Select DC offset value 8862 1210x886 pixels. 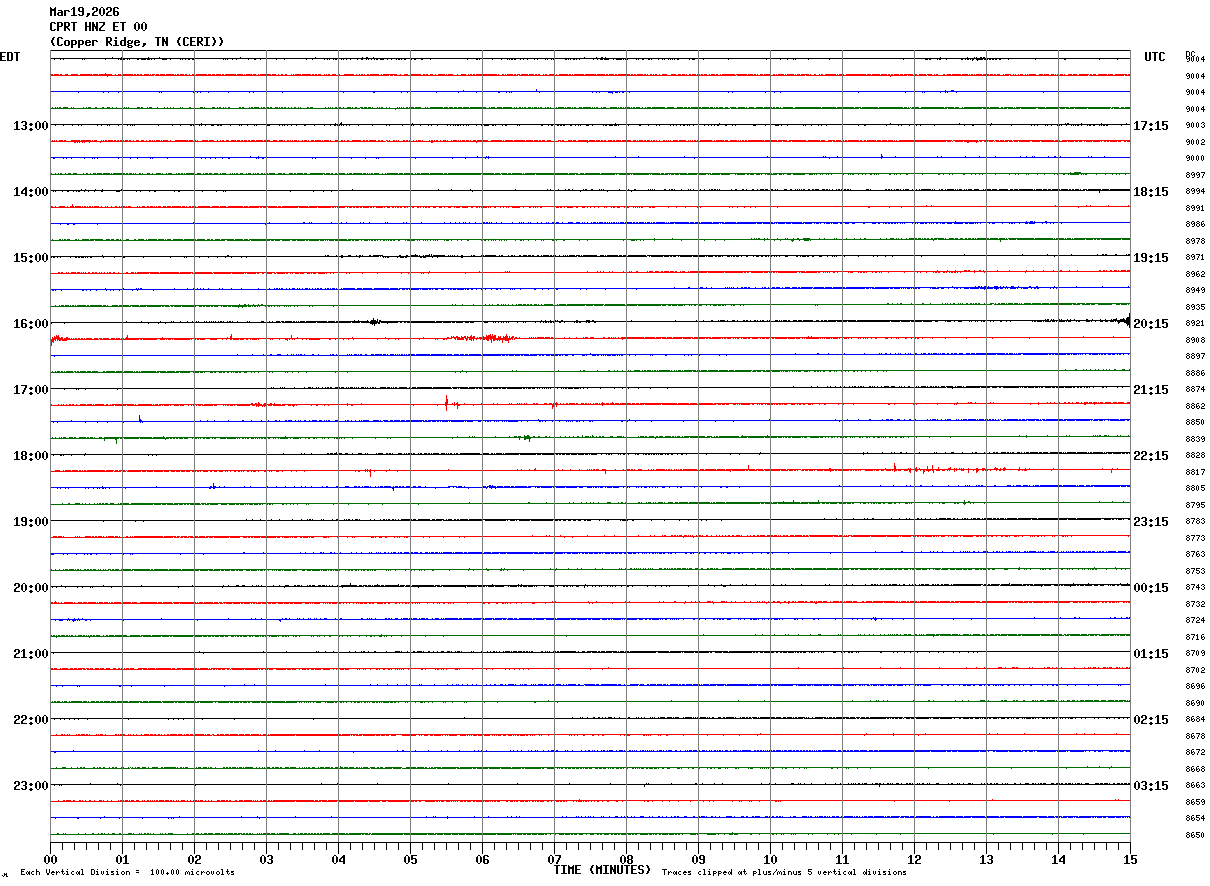(x=1195, y=407)
